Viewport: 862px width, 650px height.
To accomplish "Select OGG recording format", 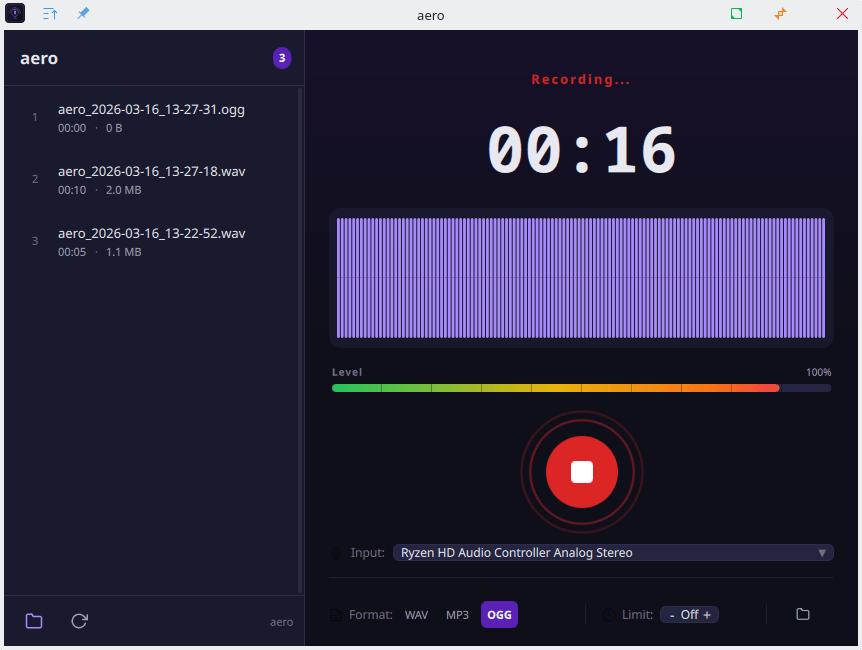I will (499, 615).
